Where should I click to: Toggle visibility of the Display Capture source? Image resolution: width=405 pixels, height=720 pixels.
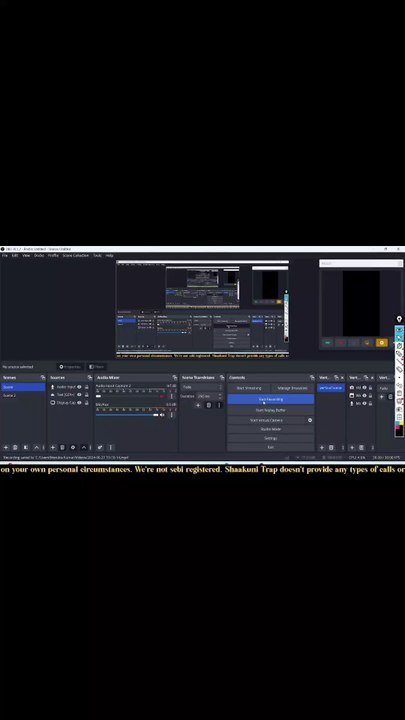(79, 403)
